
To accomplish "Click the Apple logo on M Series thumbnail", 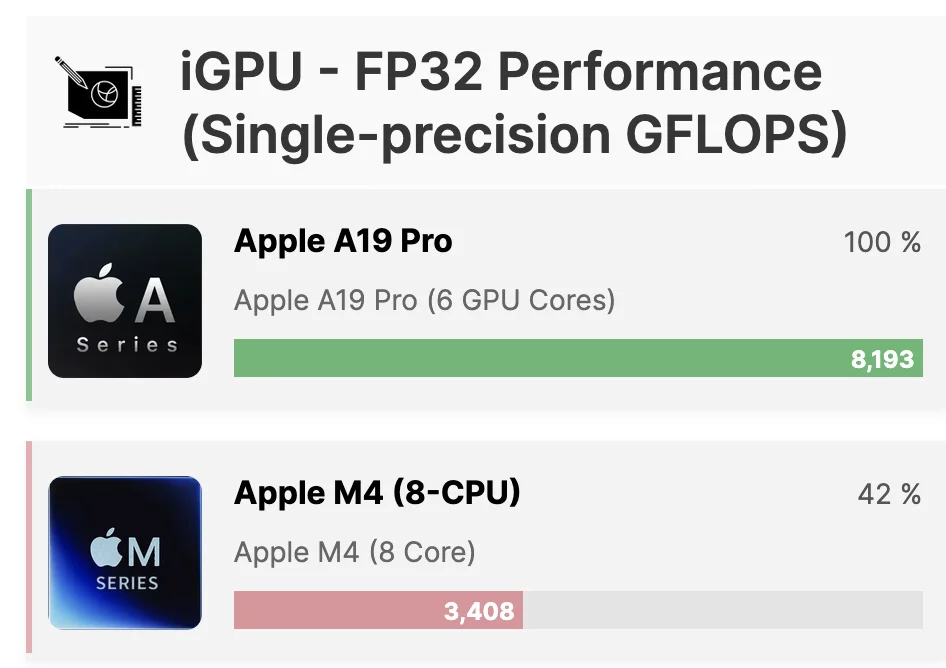I will 106,550.
